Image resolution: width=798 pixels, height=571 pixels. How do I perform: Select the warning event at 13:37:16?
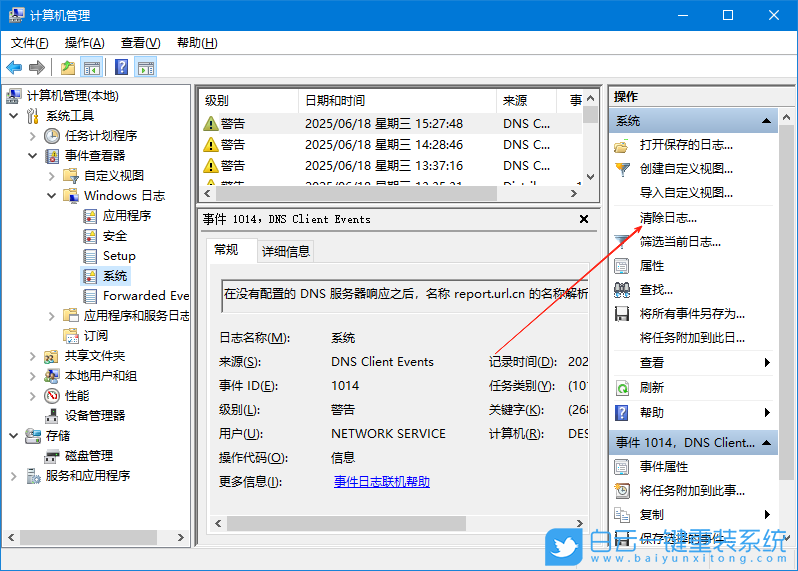pyautogui.click(x=390, y=165)
